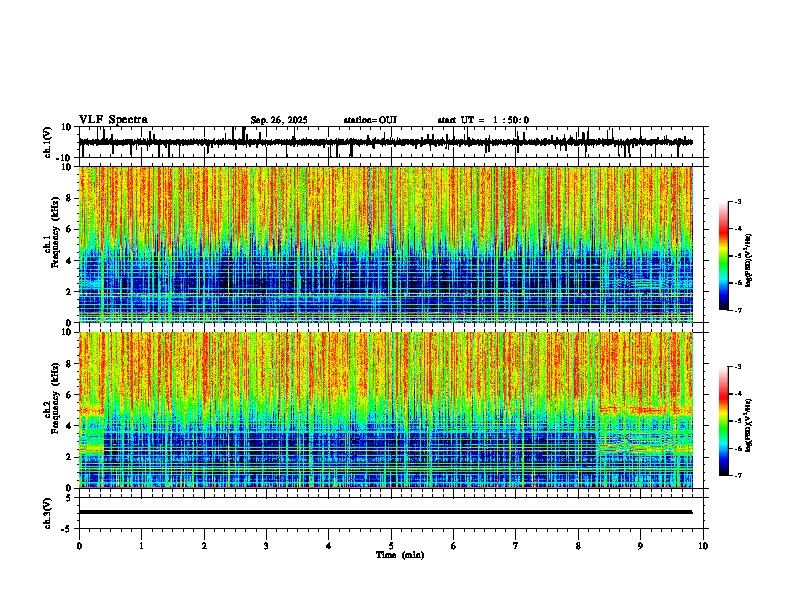Click the "Sep. 26, 2025" date label
This screenshot has height=612, width=792.
click(279, 120)
